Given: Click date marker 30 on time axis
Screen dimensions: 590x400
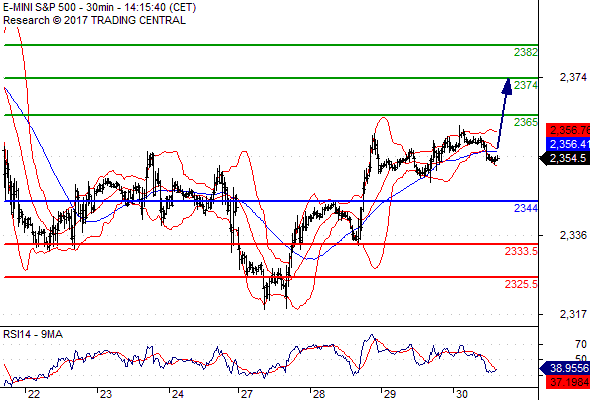Looking at the screenshot, I should coord(461,394).
